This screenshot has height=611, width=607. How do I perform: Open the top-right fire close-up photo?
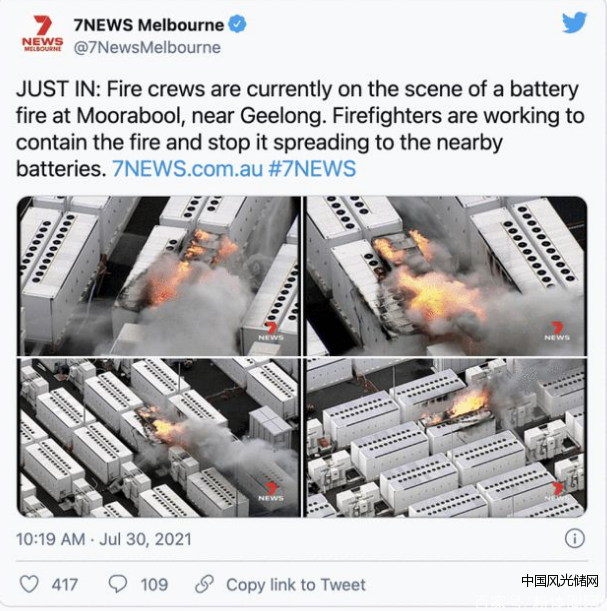click(446, 276)
